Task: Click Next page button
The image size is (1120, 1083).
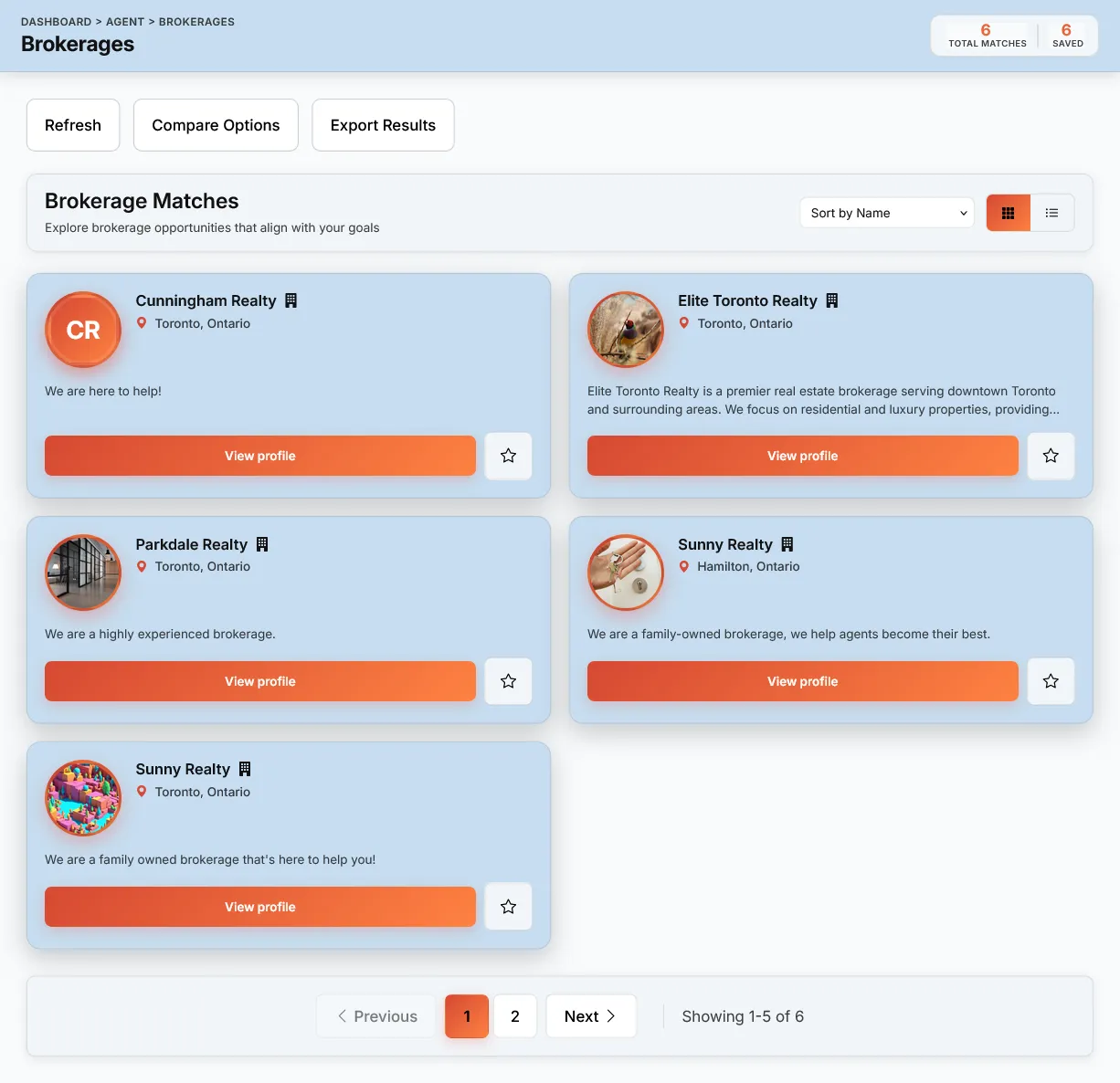Action: pyautogui.click(x=591, y=1016)
